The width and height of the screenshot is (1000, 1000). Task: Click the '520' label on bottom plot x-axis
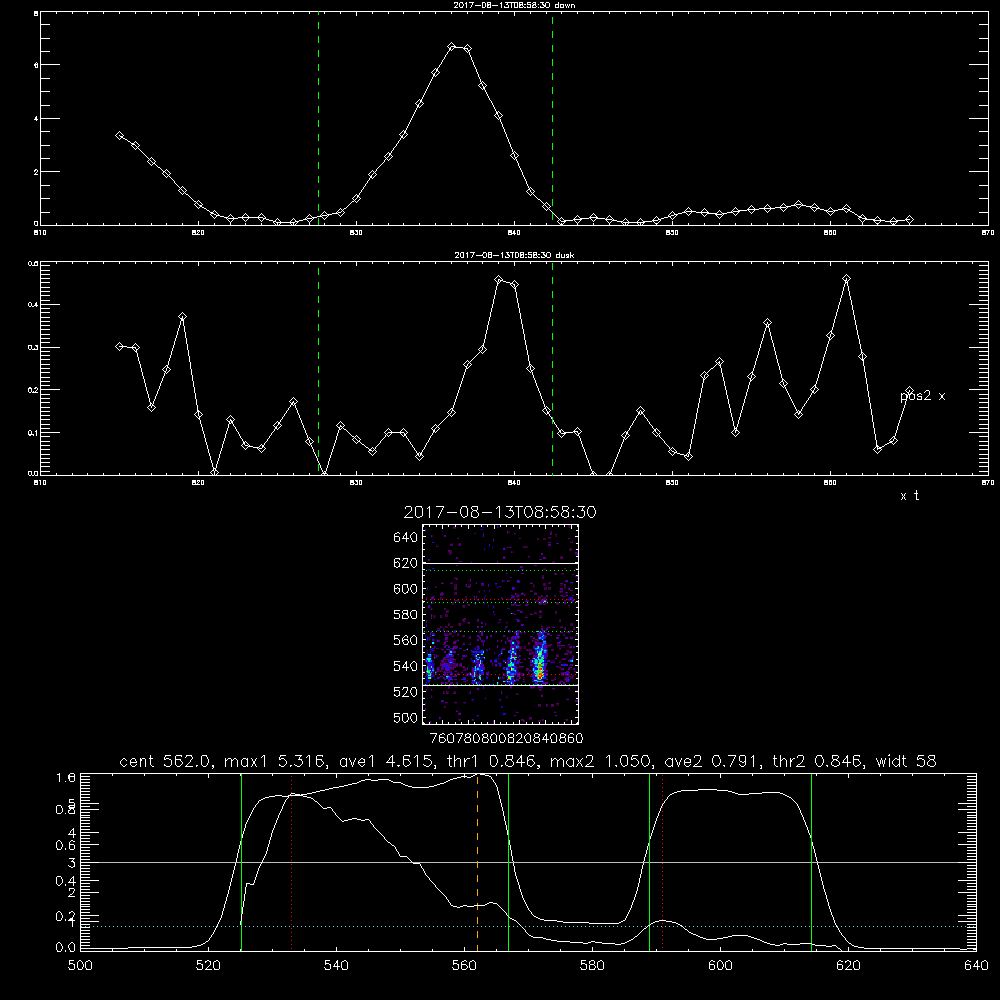click(x=208, y=966)
